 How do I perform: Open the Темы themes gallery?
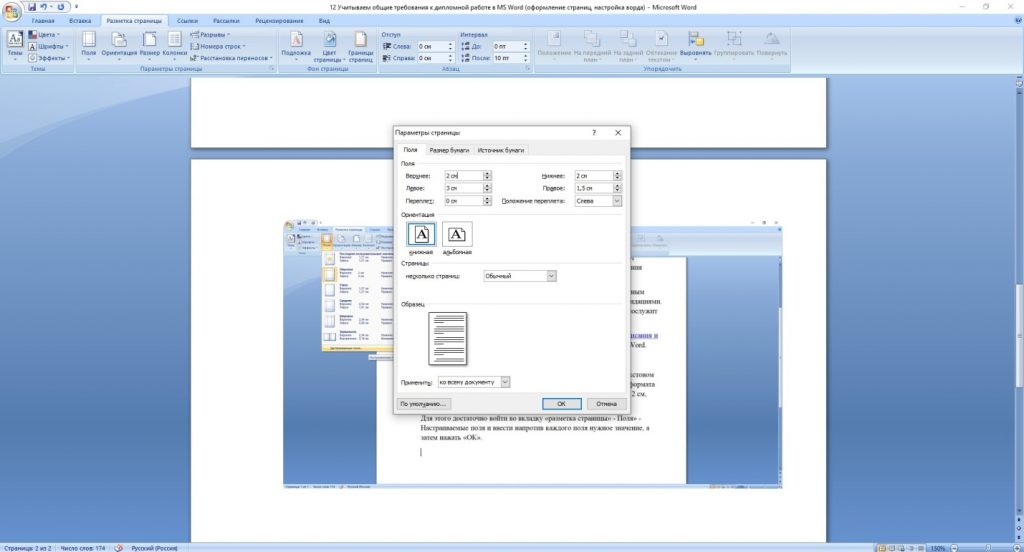point(14,46)
